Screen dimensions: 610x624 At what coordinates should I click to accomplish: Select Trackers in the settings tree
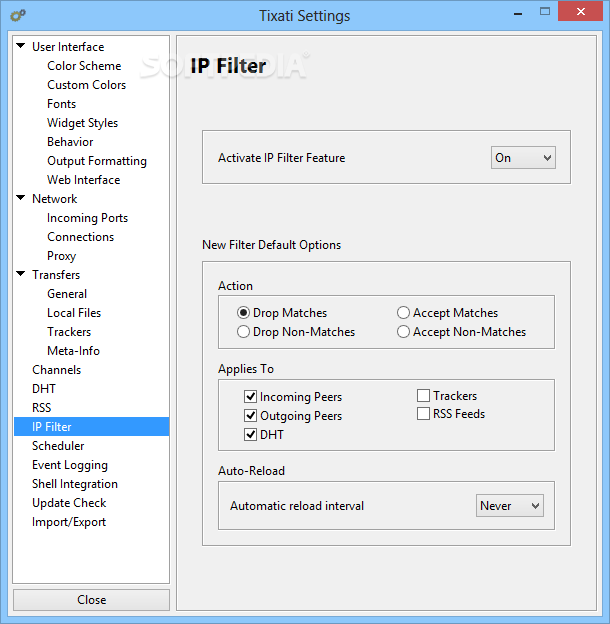tap(69, 332)
